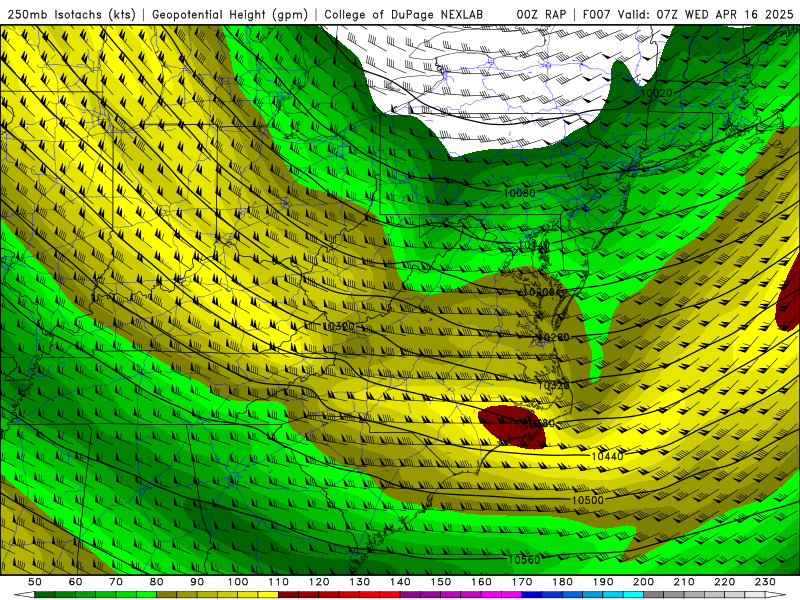
Task: Click the 10260 height contour label
Action: [x=554, y=338]
